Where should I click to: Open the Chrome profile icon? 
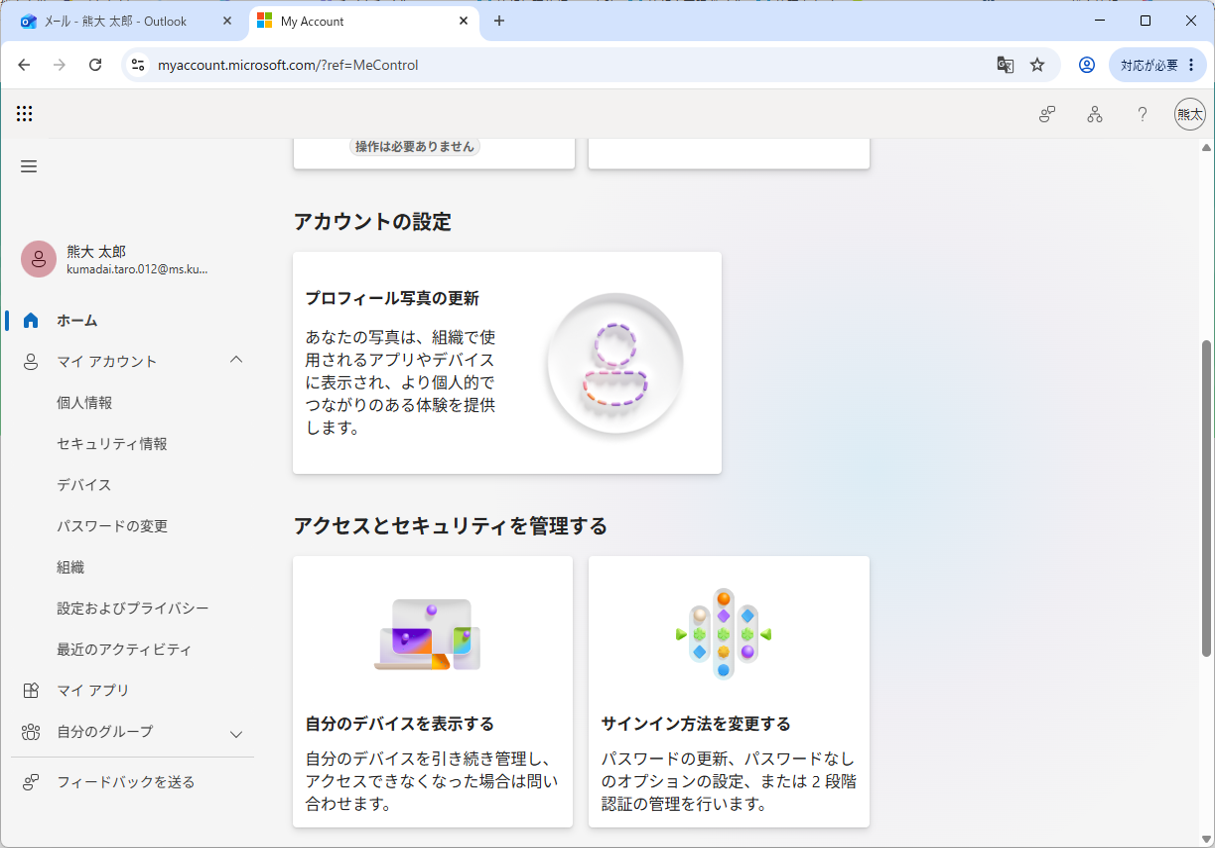point(1086,65)
